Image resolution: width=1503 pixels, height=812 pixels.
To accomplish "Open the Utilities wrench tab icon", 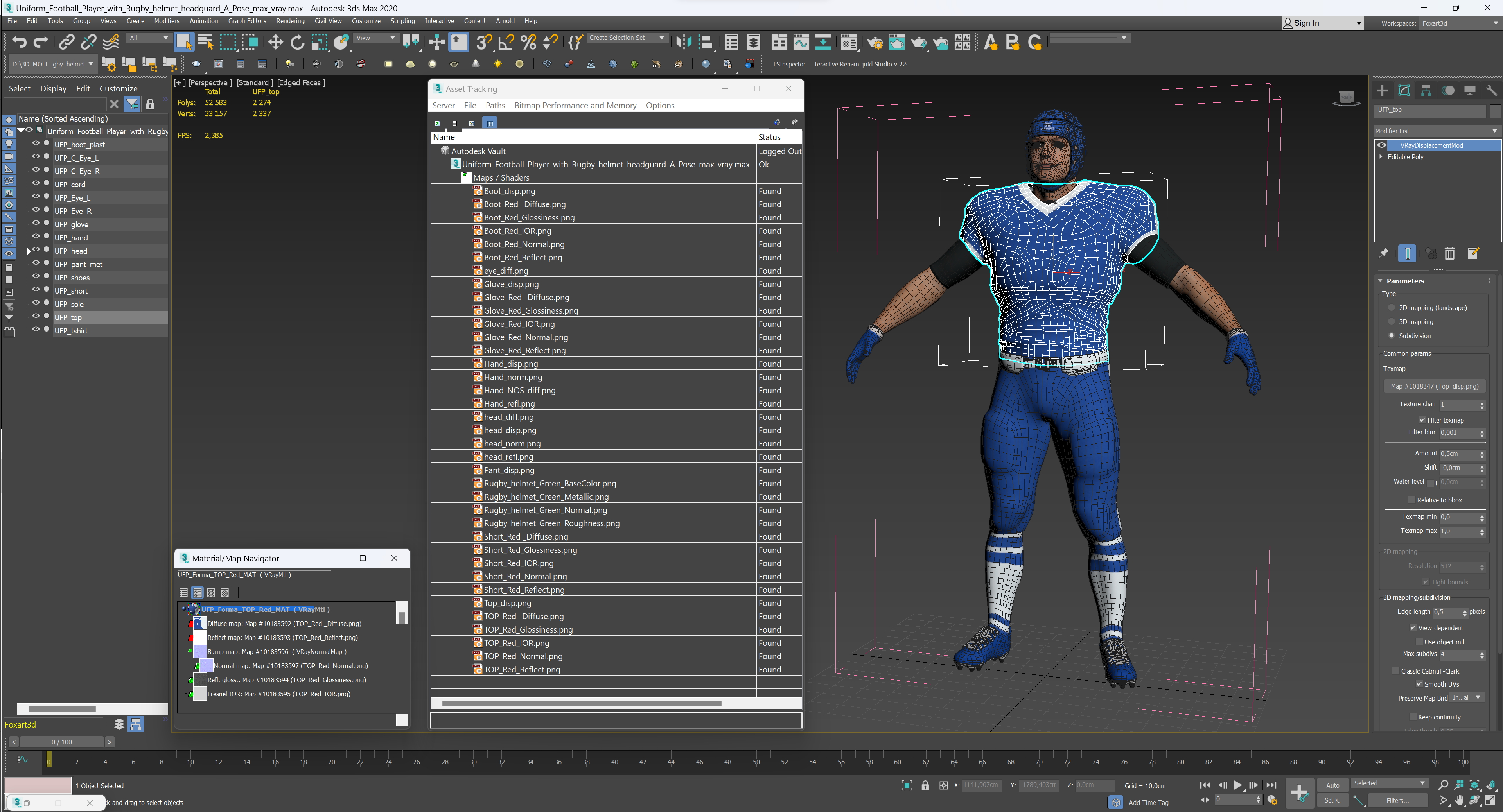I will click(x=1491, y=90).
